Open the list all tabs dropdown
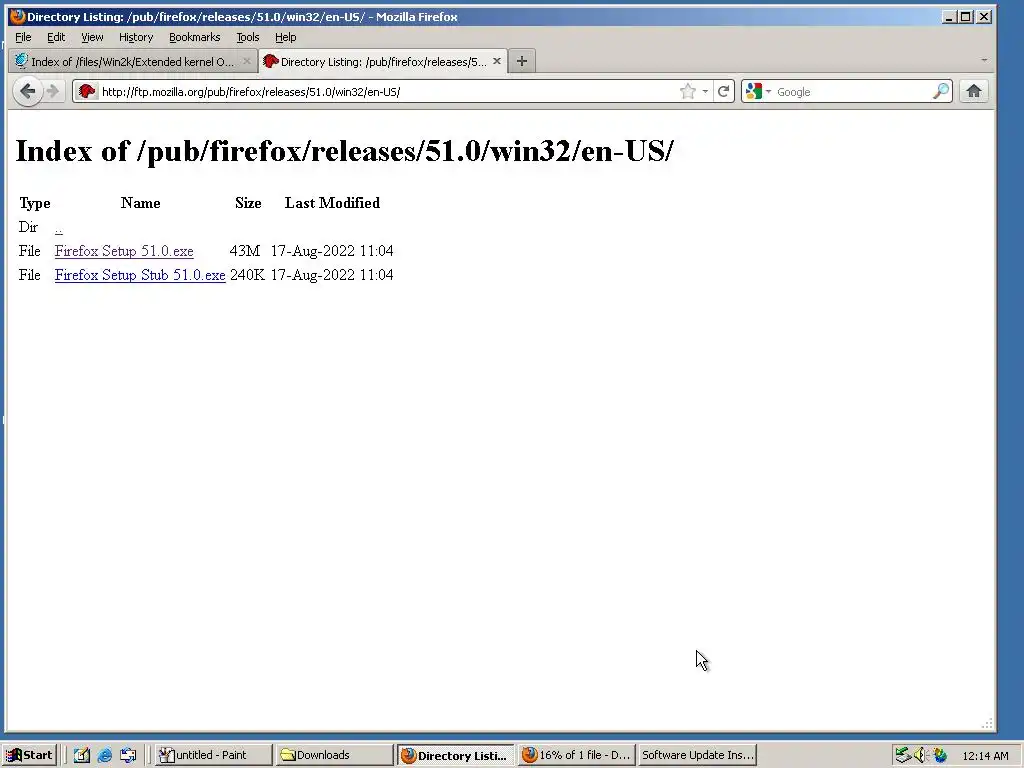 [984, 60]
